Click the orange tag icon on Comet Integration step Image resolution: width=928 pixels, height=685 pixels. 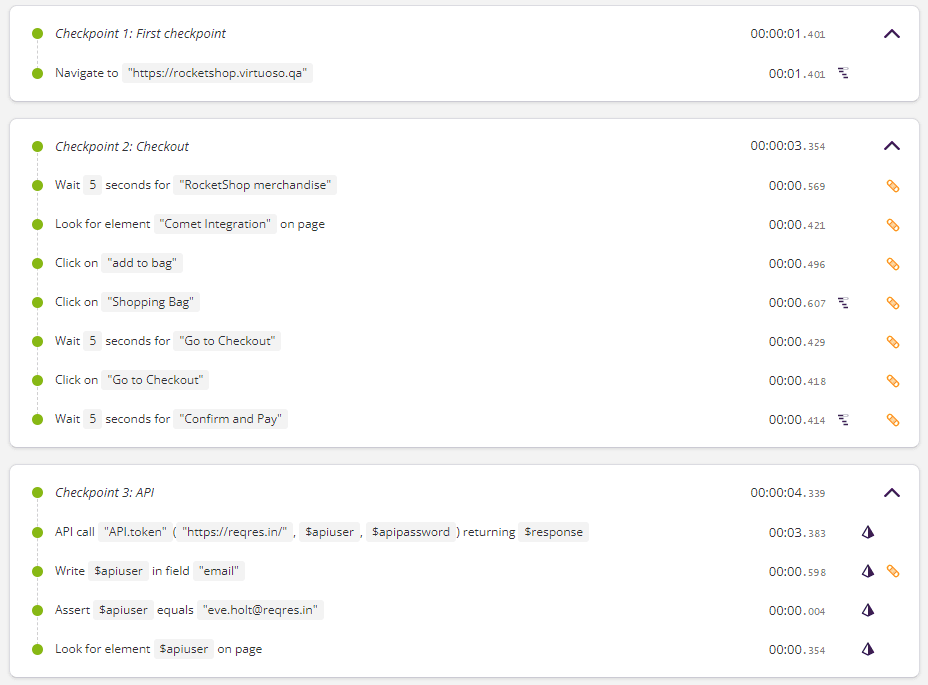pyautogui.click(x=892, y=225)
